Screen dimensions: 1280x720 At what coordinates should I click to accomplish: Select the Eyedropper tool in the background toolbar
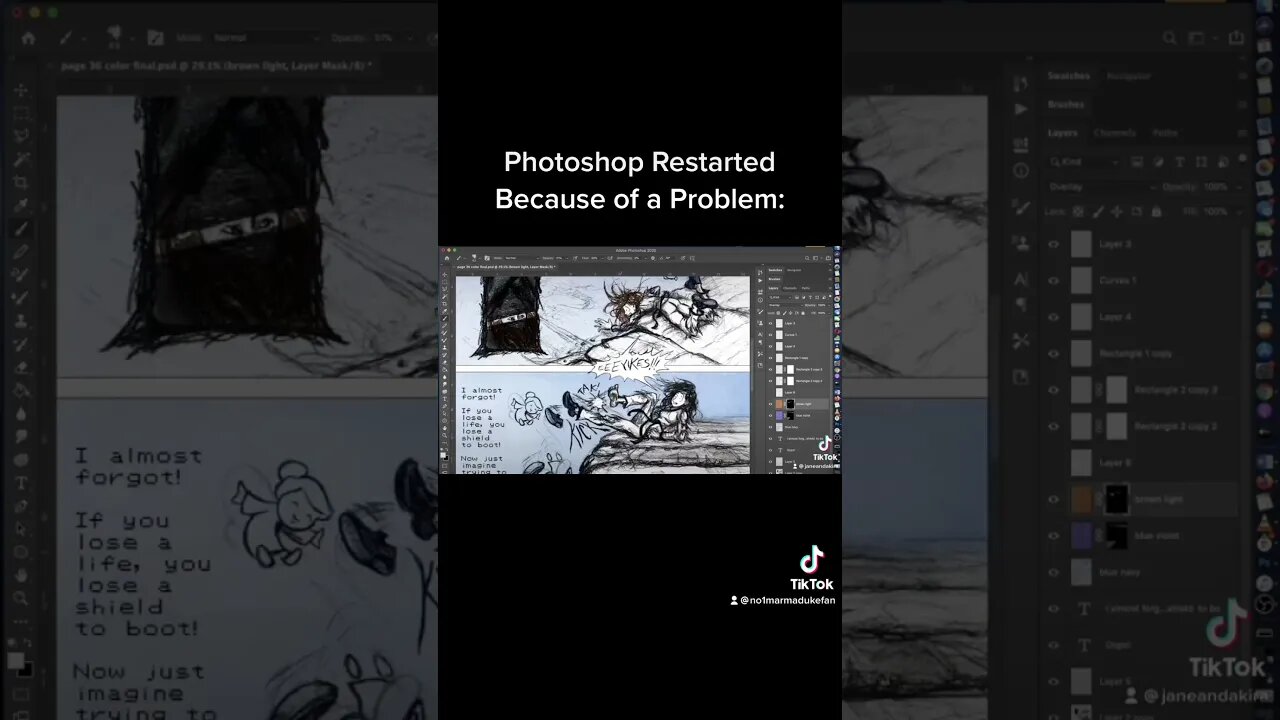(x=21, y=205)
